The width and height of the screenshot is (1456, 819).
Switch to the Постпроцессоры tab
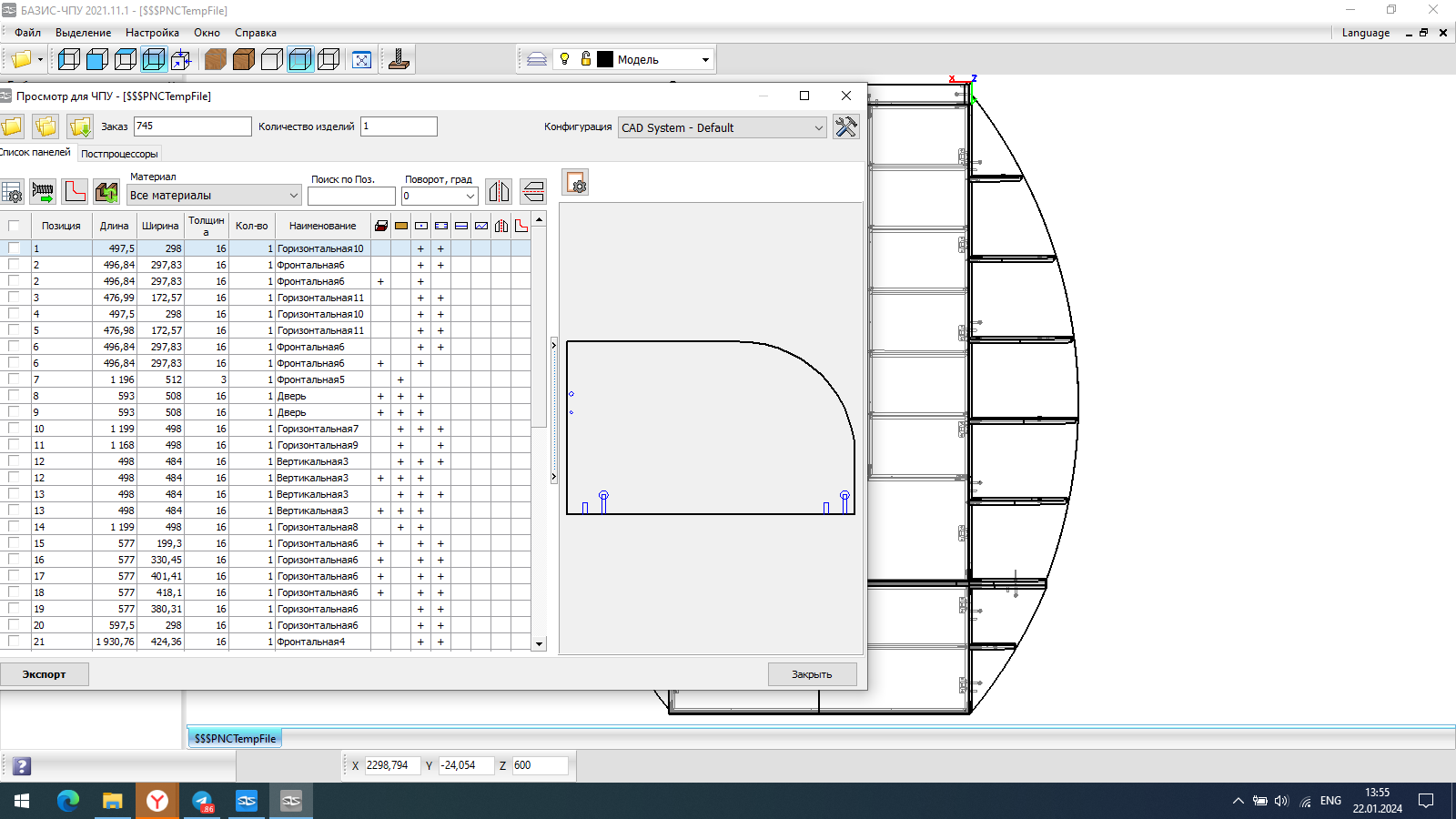[x=119, y=154]
